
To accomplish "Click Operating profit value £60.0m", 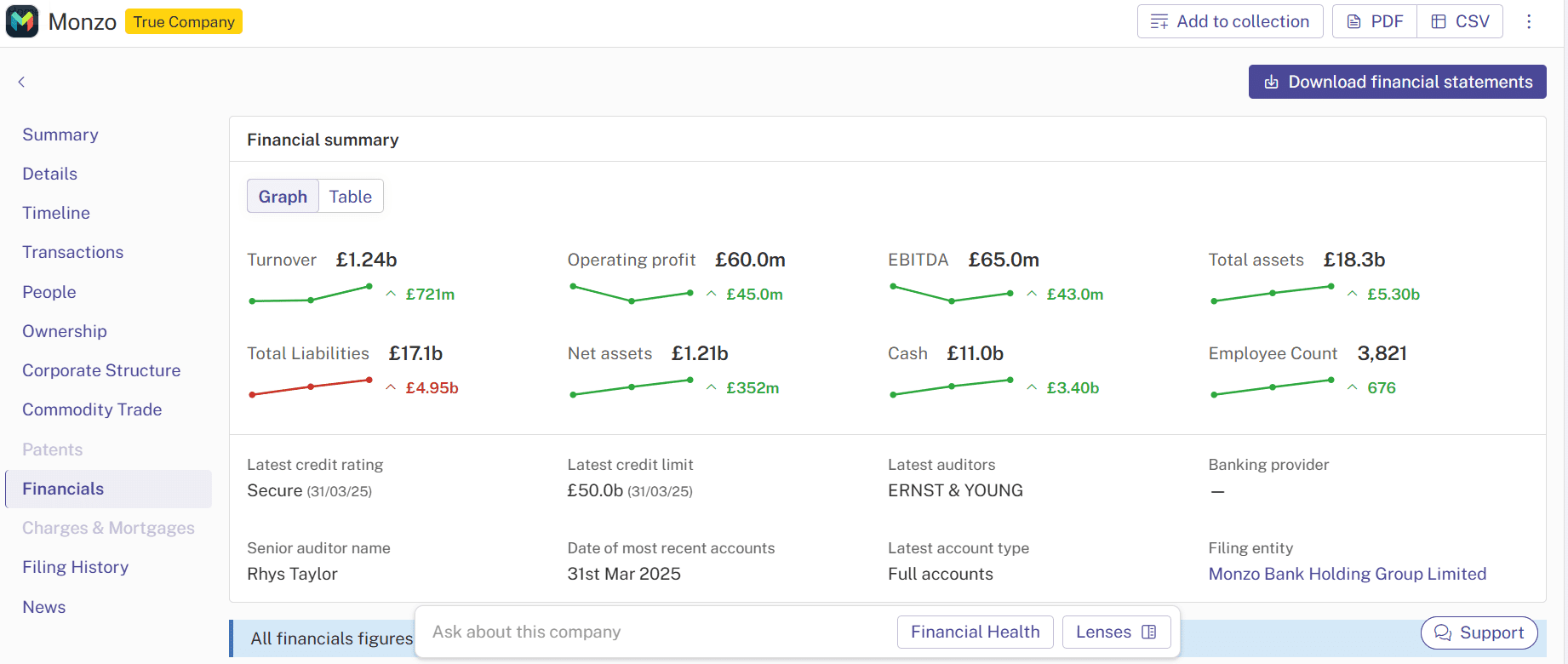I will tap(750, 260).
